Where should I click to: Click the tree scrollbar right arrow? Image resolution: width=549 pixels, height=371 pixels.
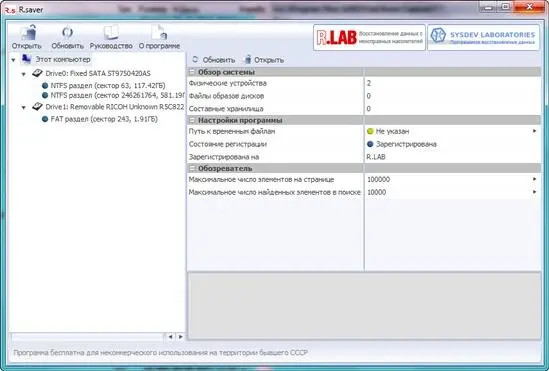(x=180, y=337)
